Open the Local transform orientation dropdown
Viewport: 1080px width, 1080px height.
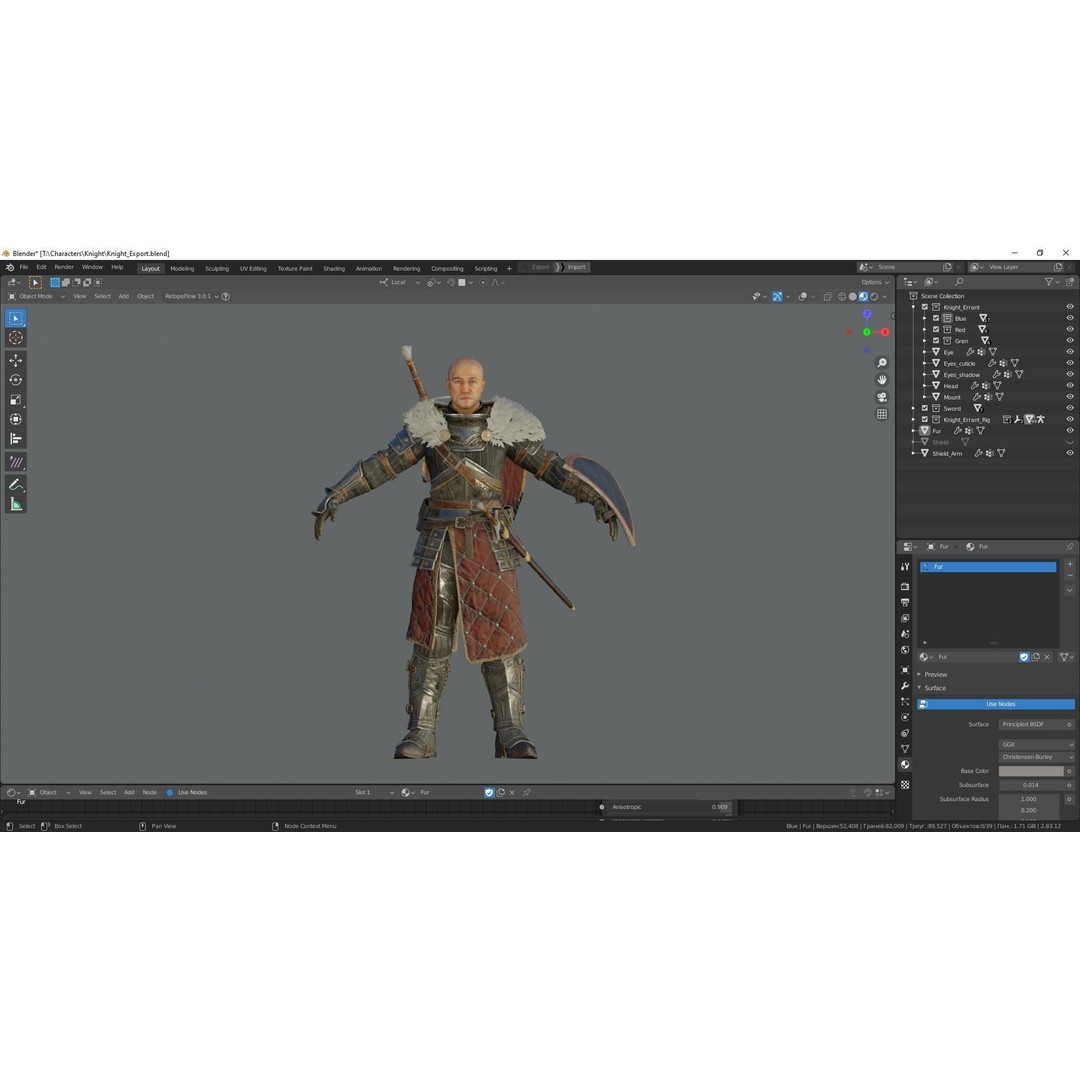click(399, 282)
